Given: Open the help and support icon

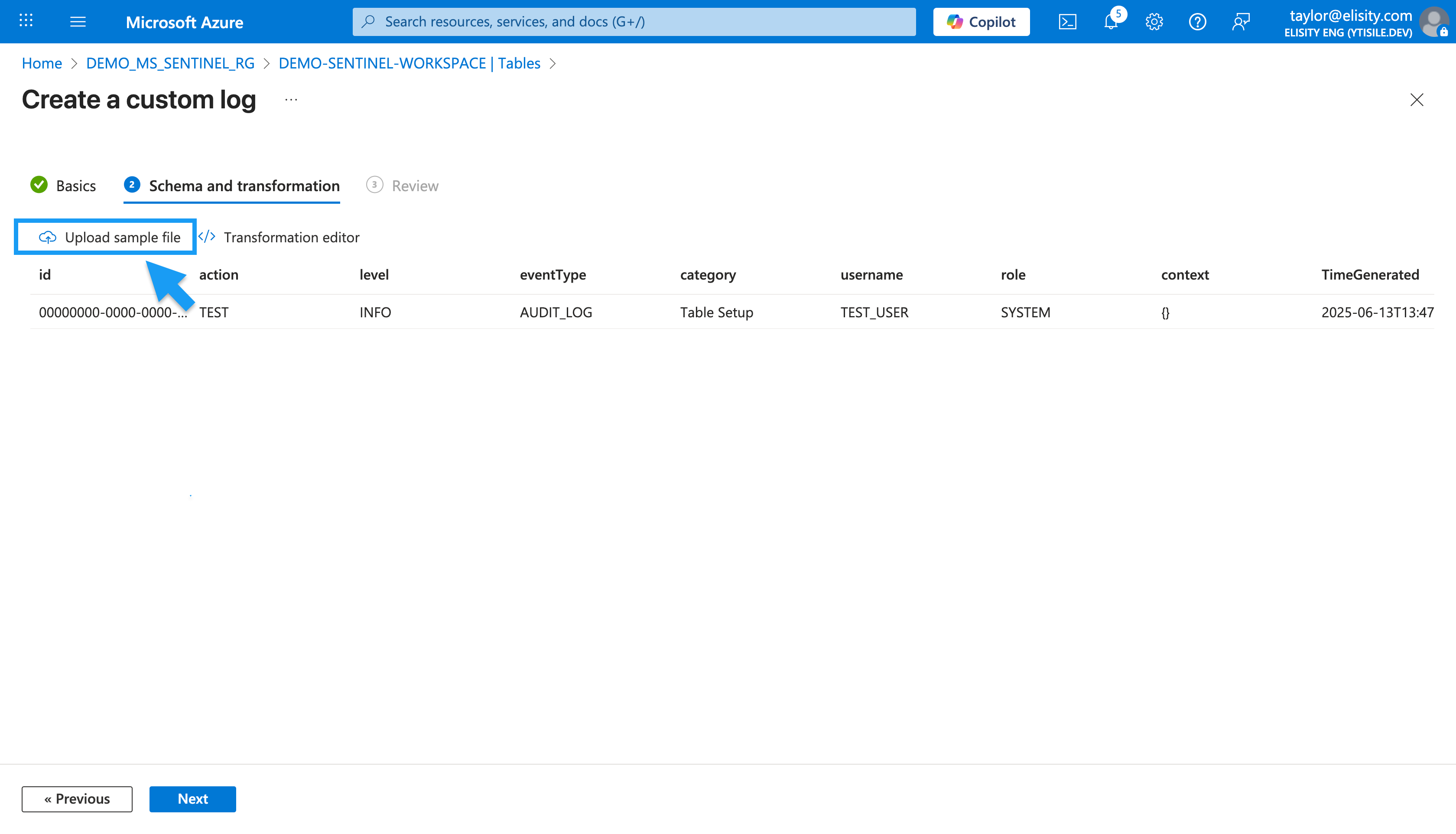Looking at the screenshot, I should [x=1198, y=22].
